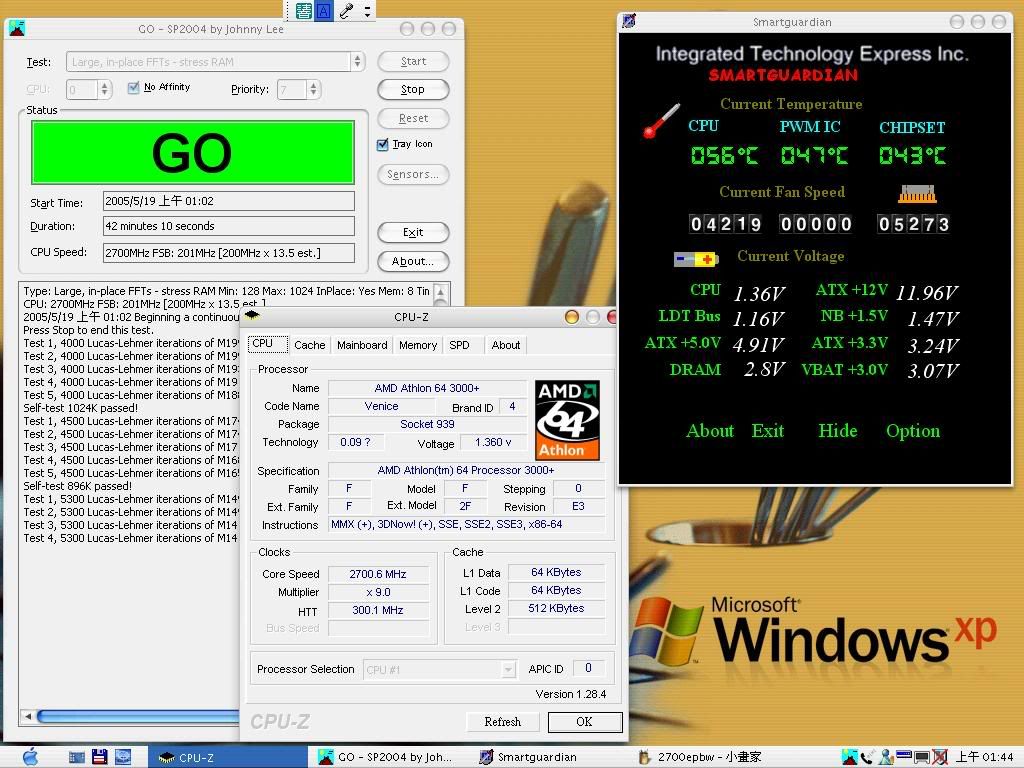This screenshot has width=1024, height=768.
Task: Click the AMD Athlon 64 logo in CPU-Z
Action: tap(568, 420)
